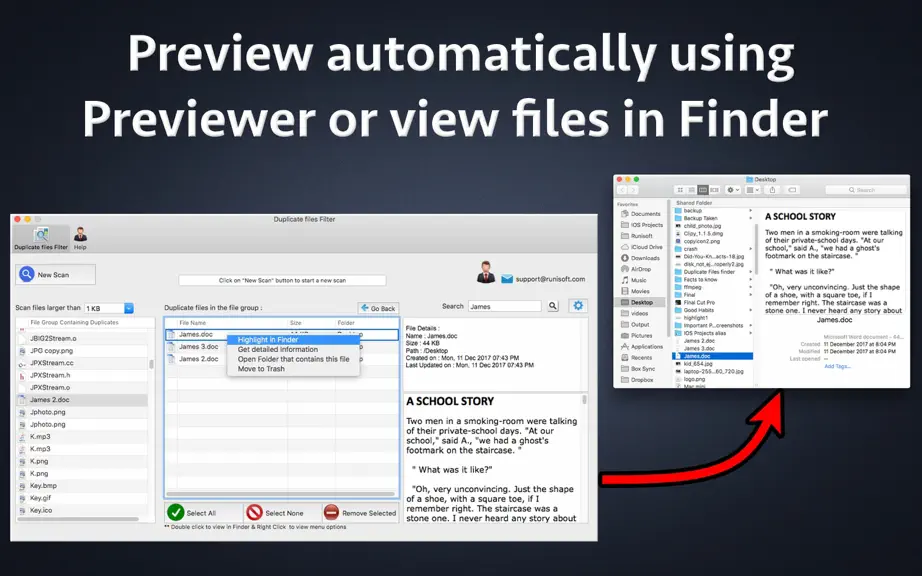Open Recents in Finder sidebar
The image size is (922, 576).
tap(637, 357)
